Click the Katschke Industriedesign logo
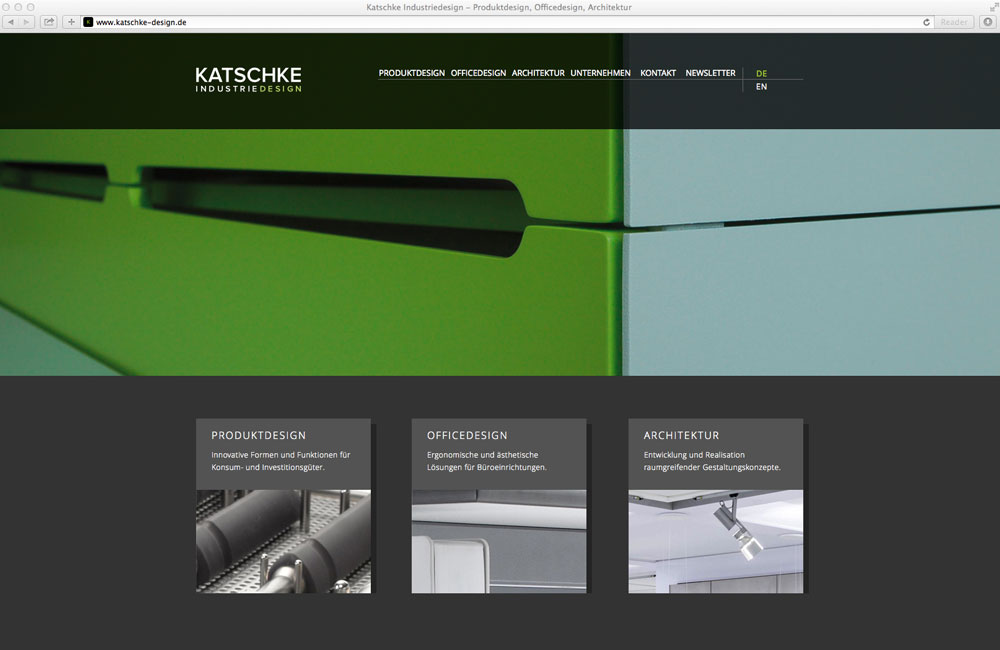 coord(249,80)
